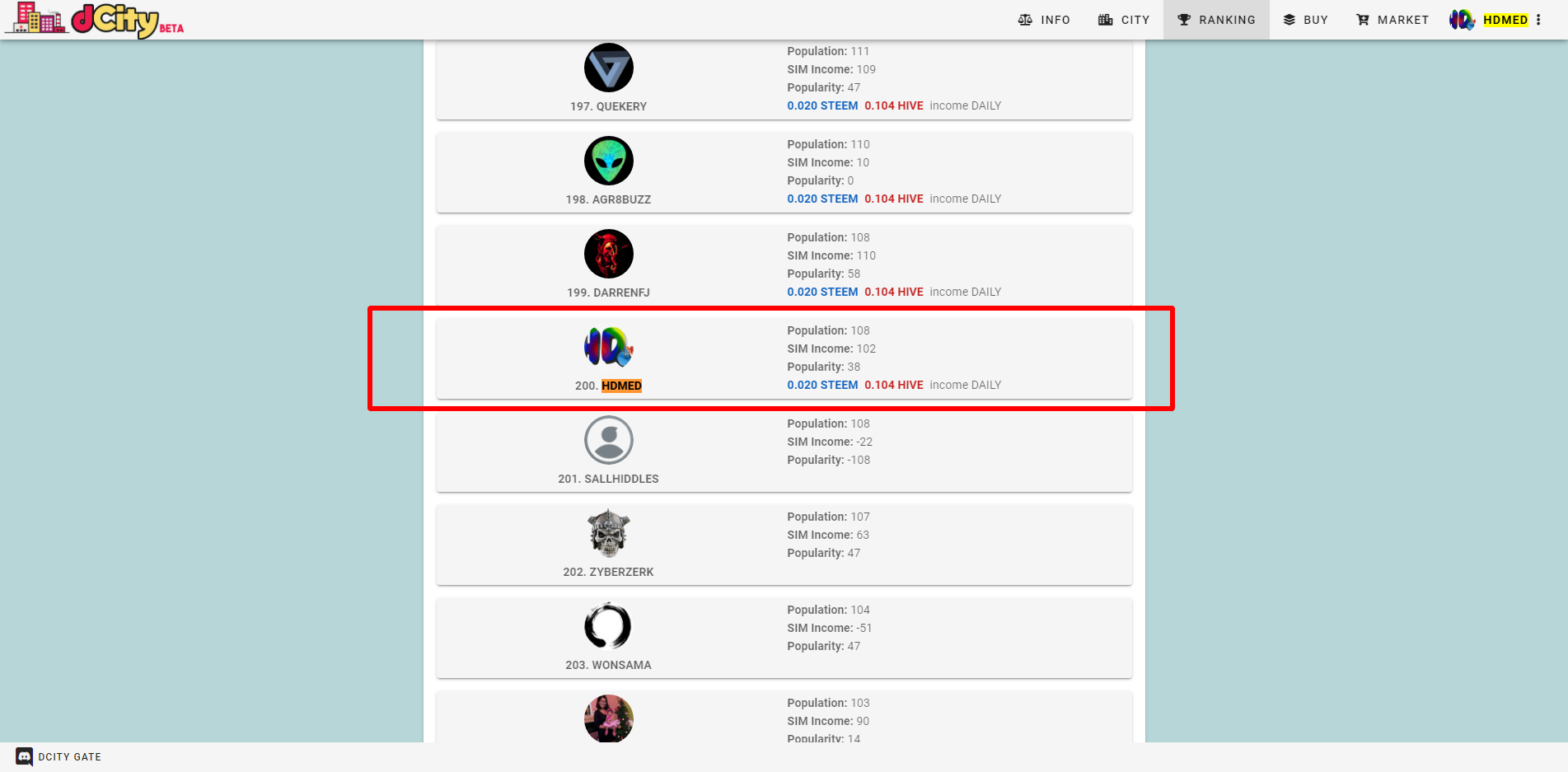The width and height of the screenshot is (1568, 772).
Task: Open the three-dot overflow menu
Action: (1541, 19)
